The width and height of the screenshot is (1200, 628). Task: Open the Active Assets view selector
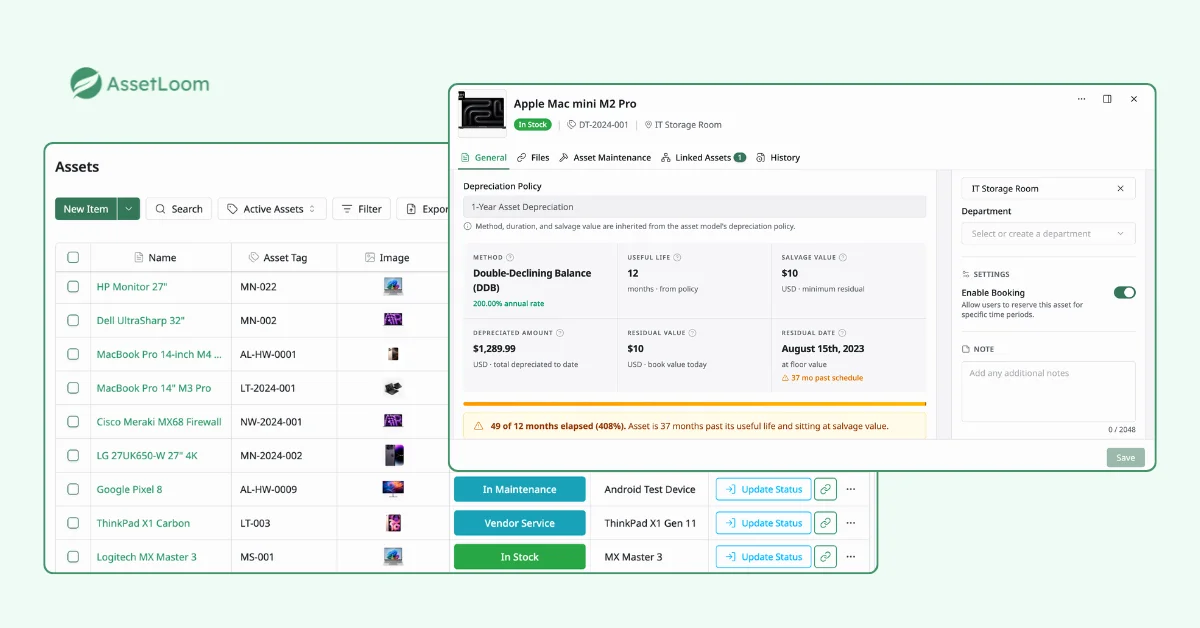(271, 209)
